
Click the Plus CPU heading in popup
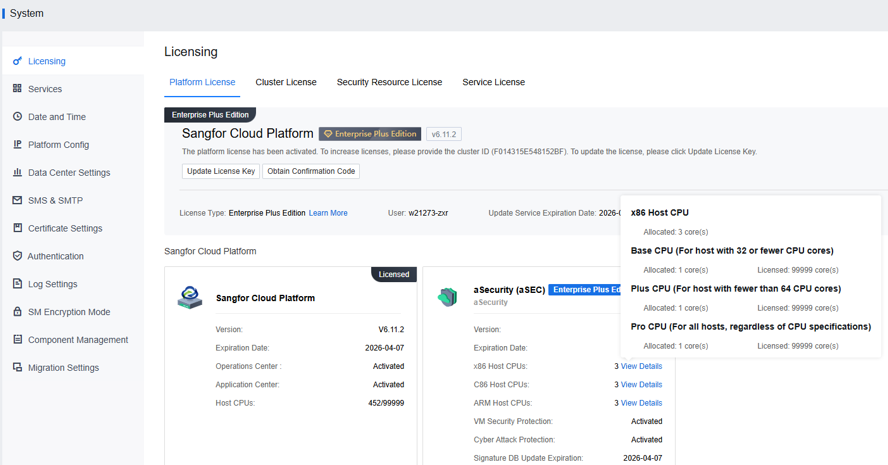click(x=736, y=288)
